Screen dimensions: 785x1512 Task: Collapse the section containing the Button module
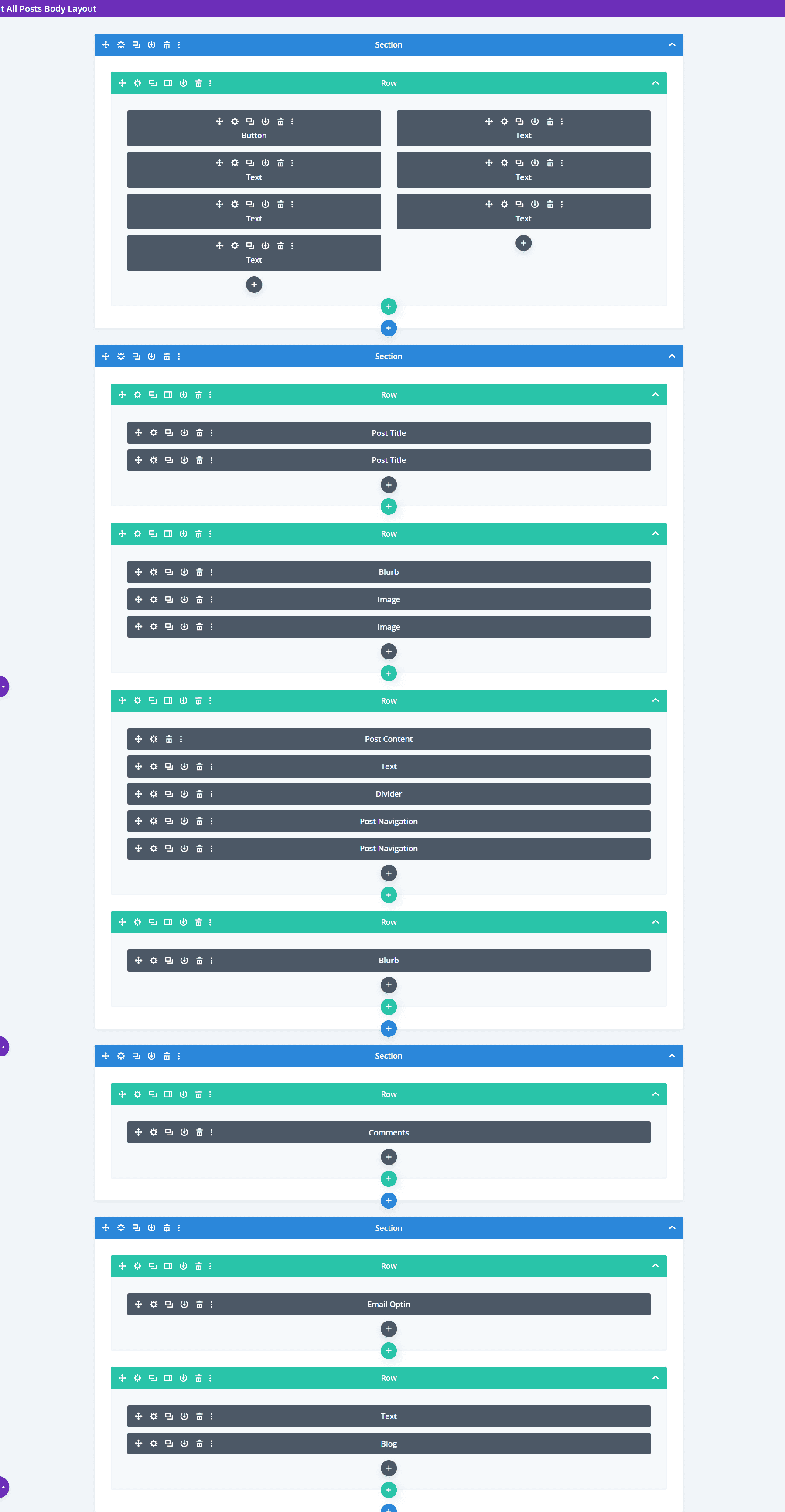pyautogui.click(x=672, y=44)
